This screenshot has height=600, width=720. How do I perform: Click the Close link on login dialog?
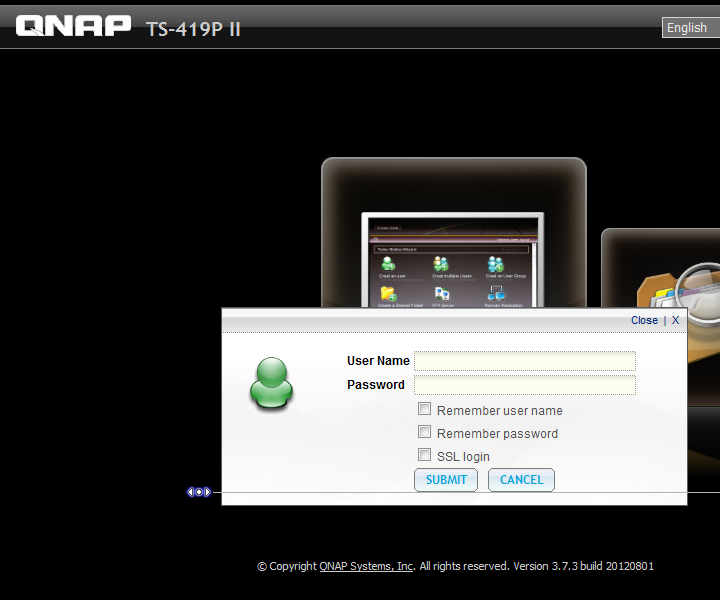point(644,320)
